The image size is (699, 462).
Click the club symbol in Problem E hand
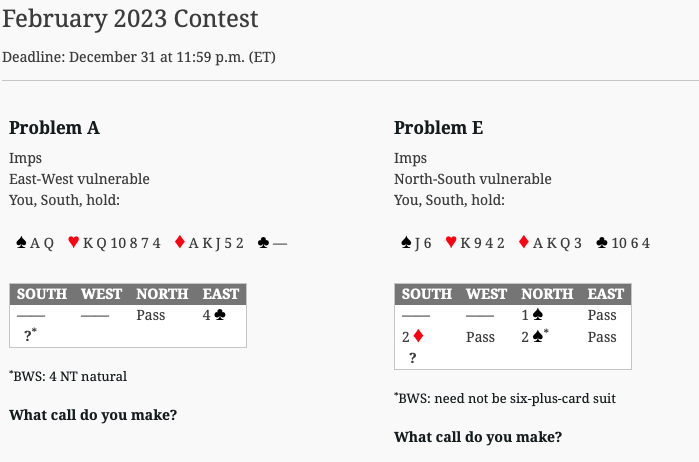pos(602,243)
